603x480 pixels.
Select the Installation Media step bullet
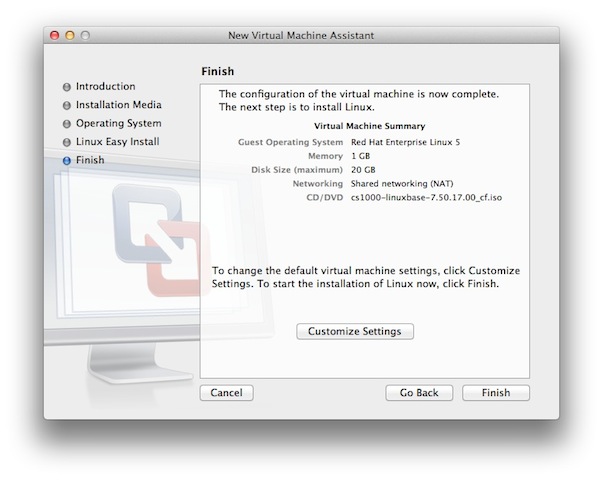[67, 105]
